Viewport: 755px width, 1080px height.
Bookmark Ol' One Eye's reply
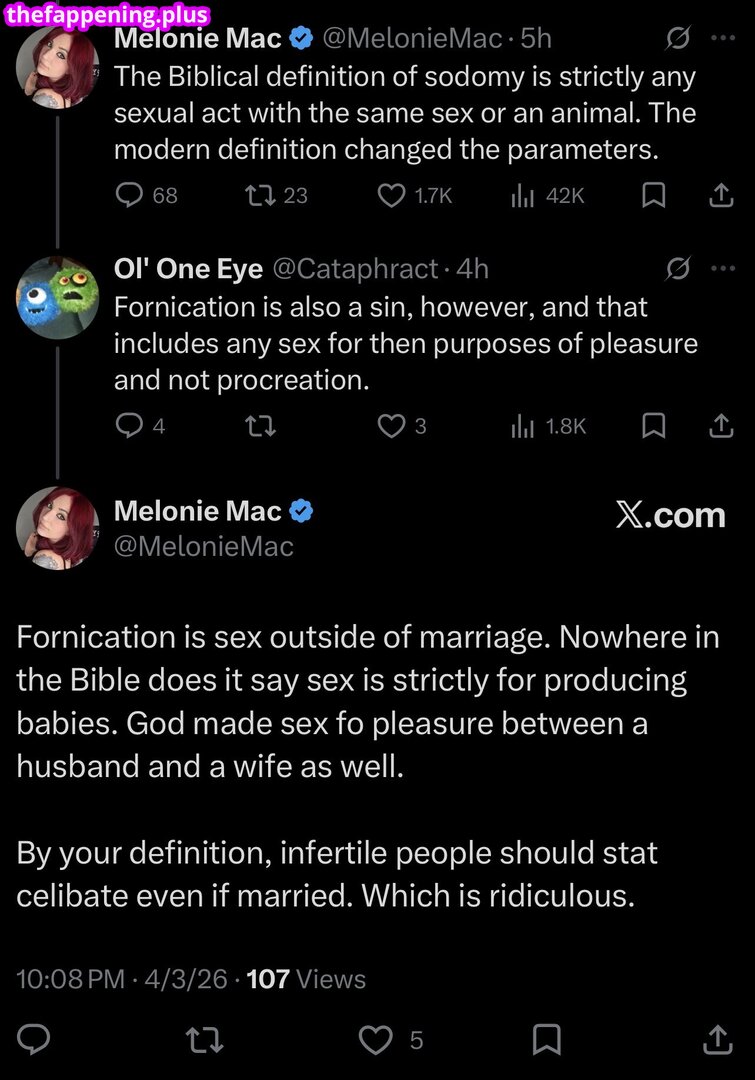pyautogui.click(x=653, y=425)
